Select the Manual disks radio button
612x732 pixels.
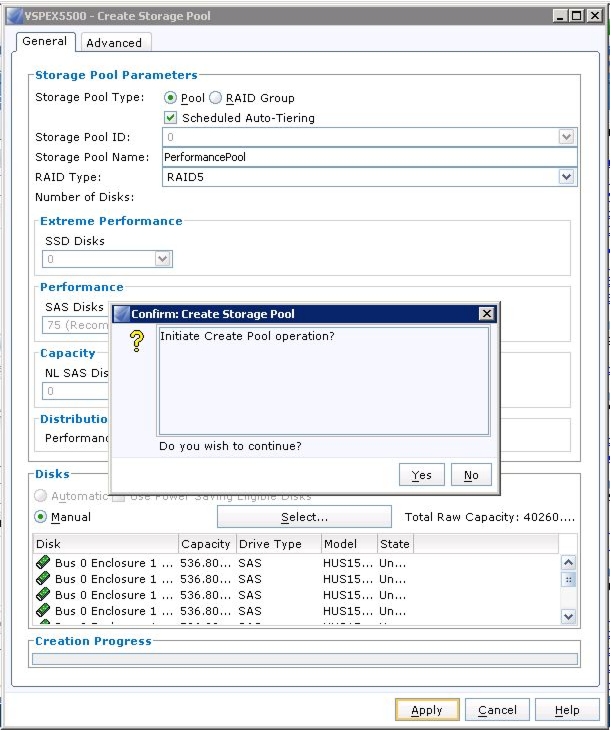(x=41, y=517)
